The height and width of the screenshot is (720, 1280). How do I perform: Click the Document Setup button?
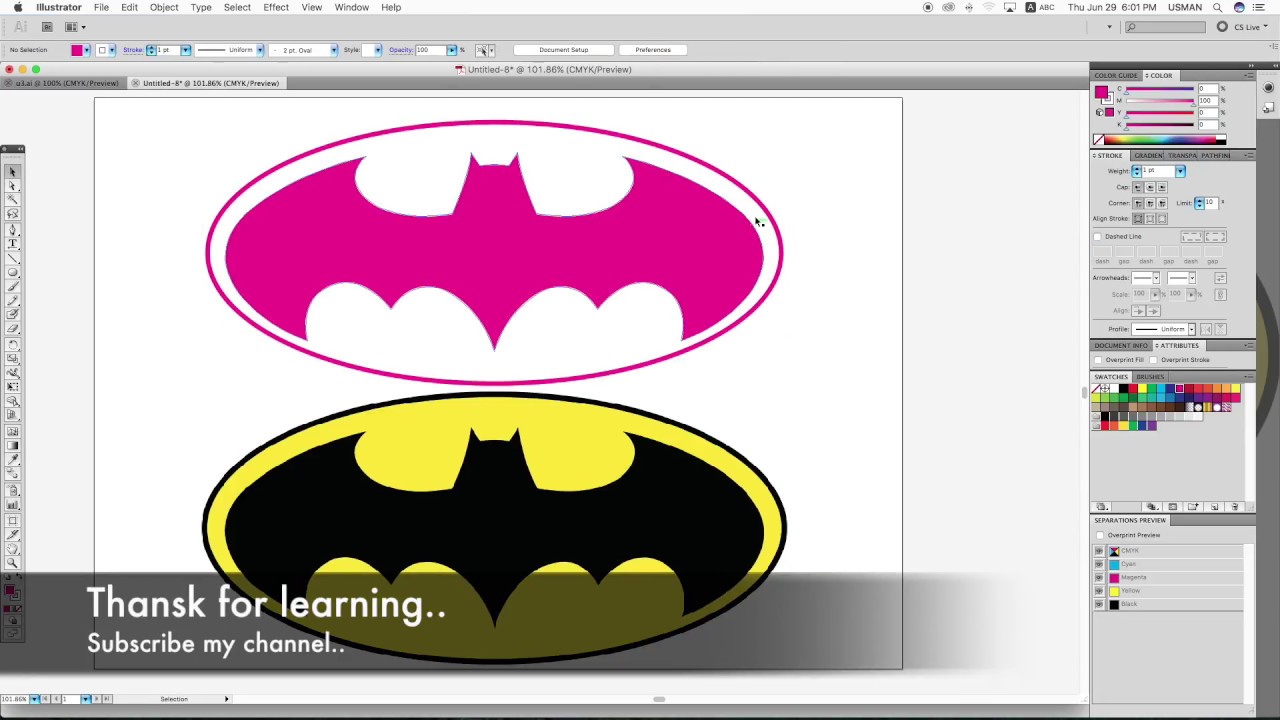pos(564,50)
